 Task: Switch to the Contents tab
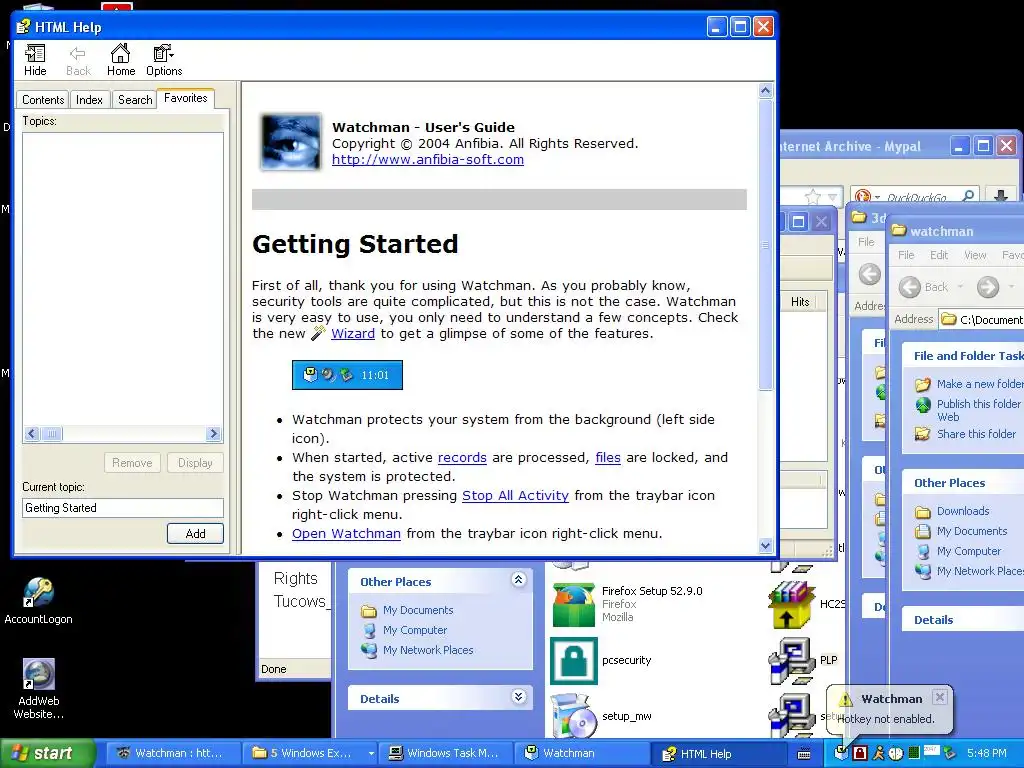42,100
